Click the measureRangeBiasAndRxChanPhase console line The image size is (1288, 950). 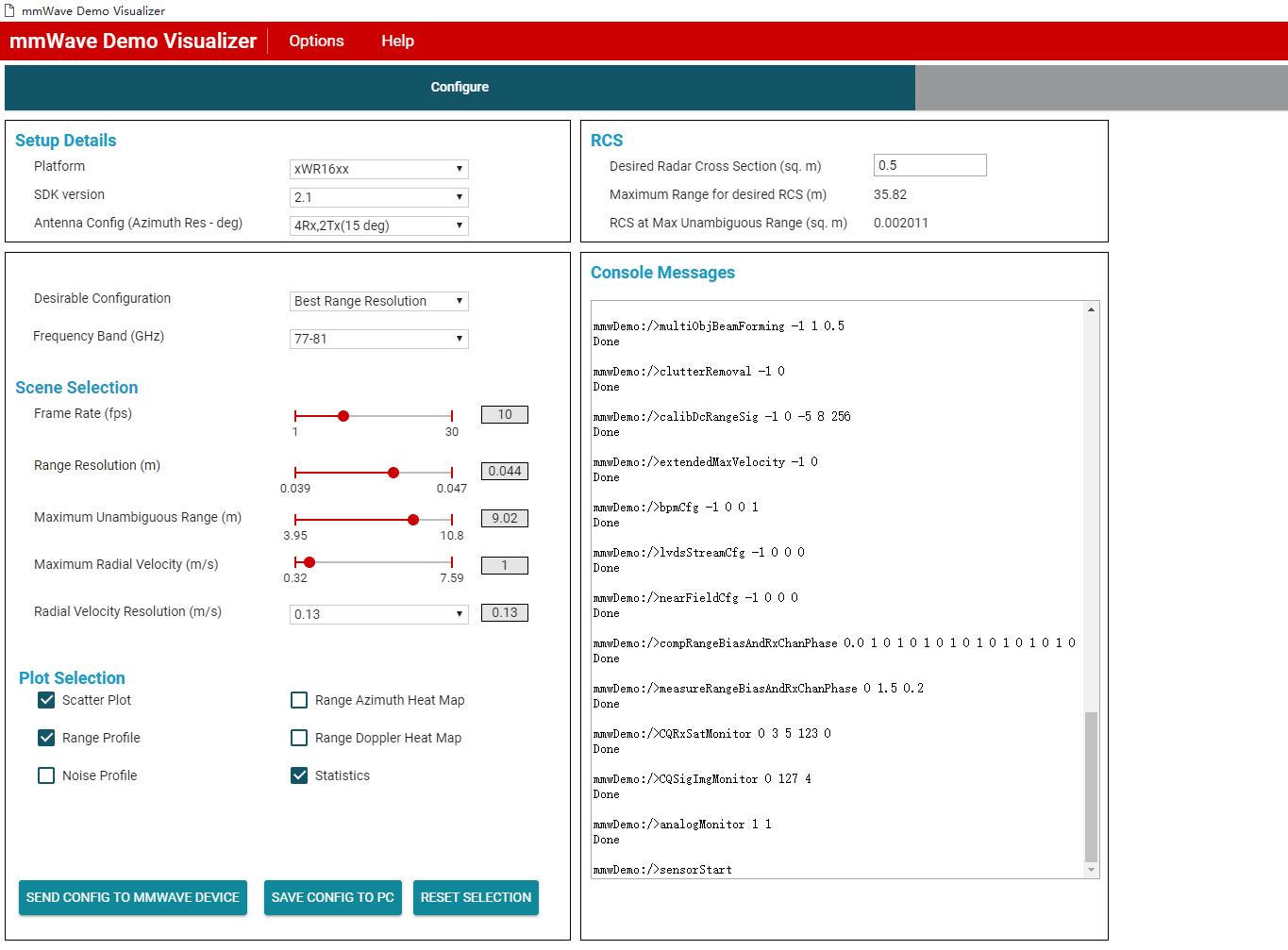tap(759, 689)
